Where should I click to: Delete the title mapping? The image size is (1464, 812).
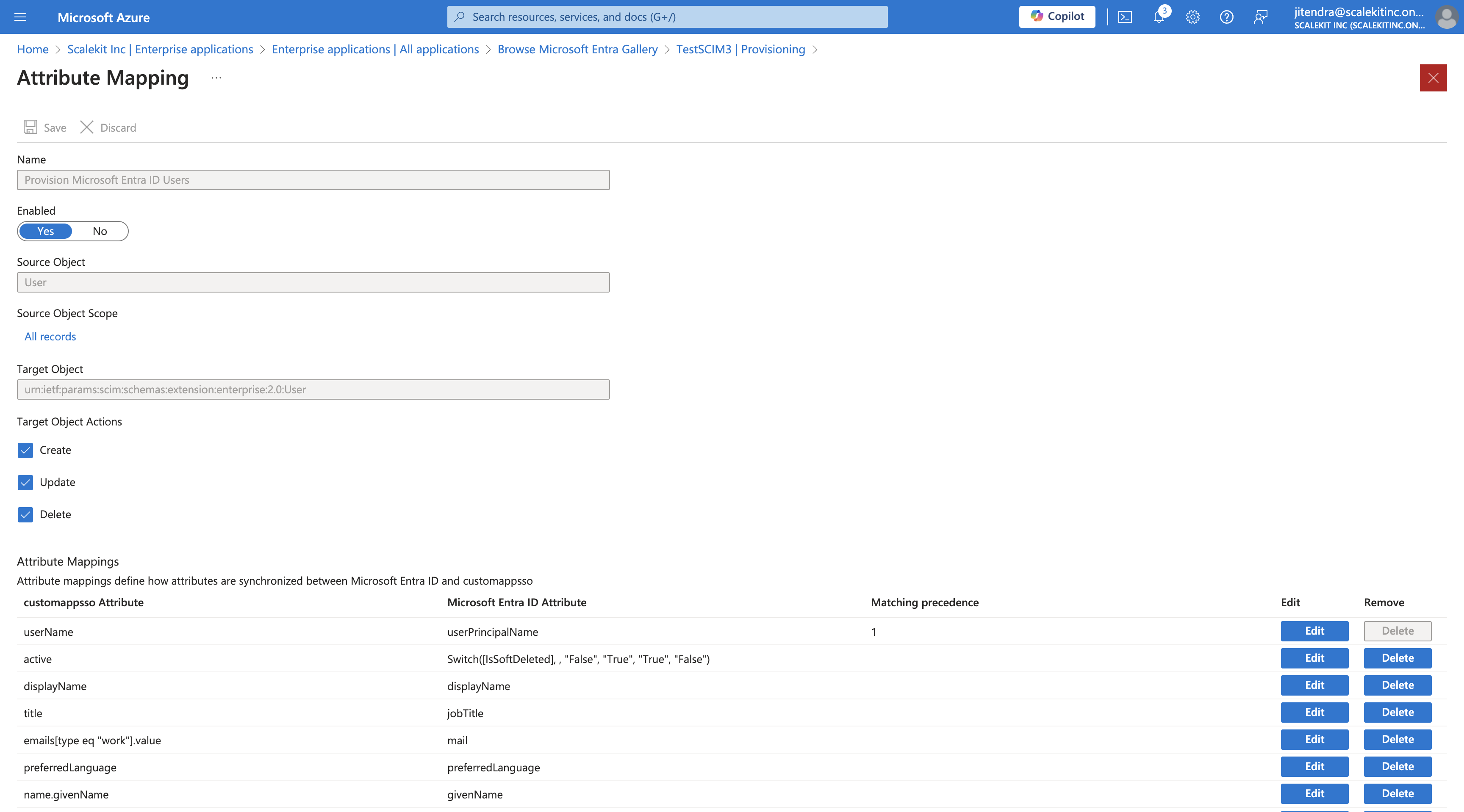point(1397,712)
